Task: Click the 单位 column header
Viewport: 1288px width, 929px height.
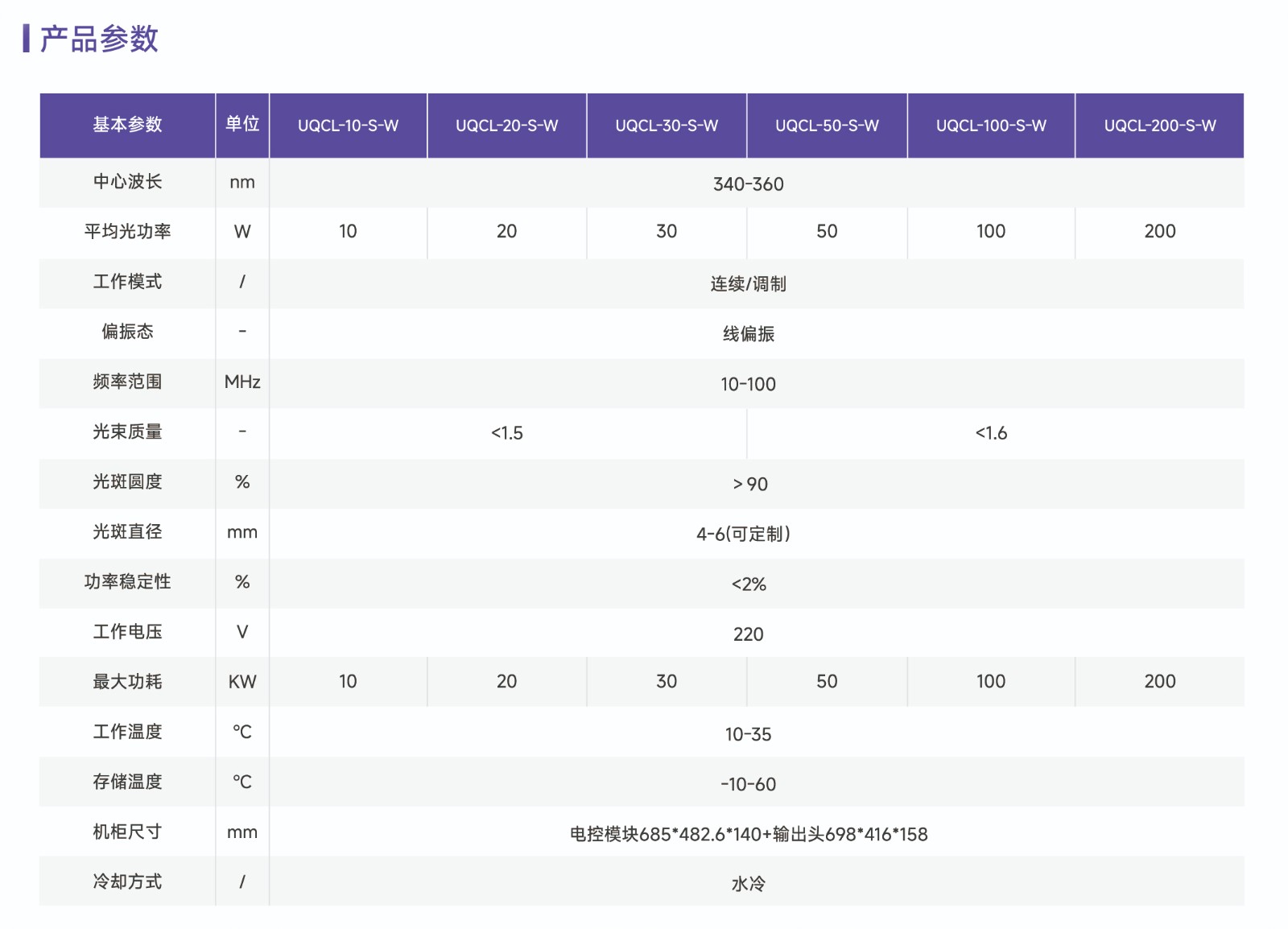Action: tap(242, 124)
